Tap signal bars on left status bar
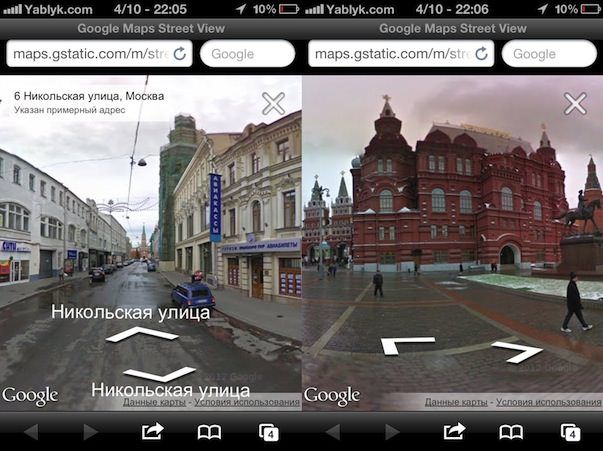Screen dimensions: 603x451 point(13,9)
